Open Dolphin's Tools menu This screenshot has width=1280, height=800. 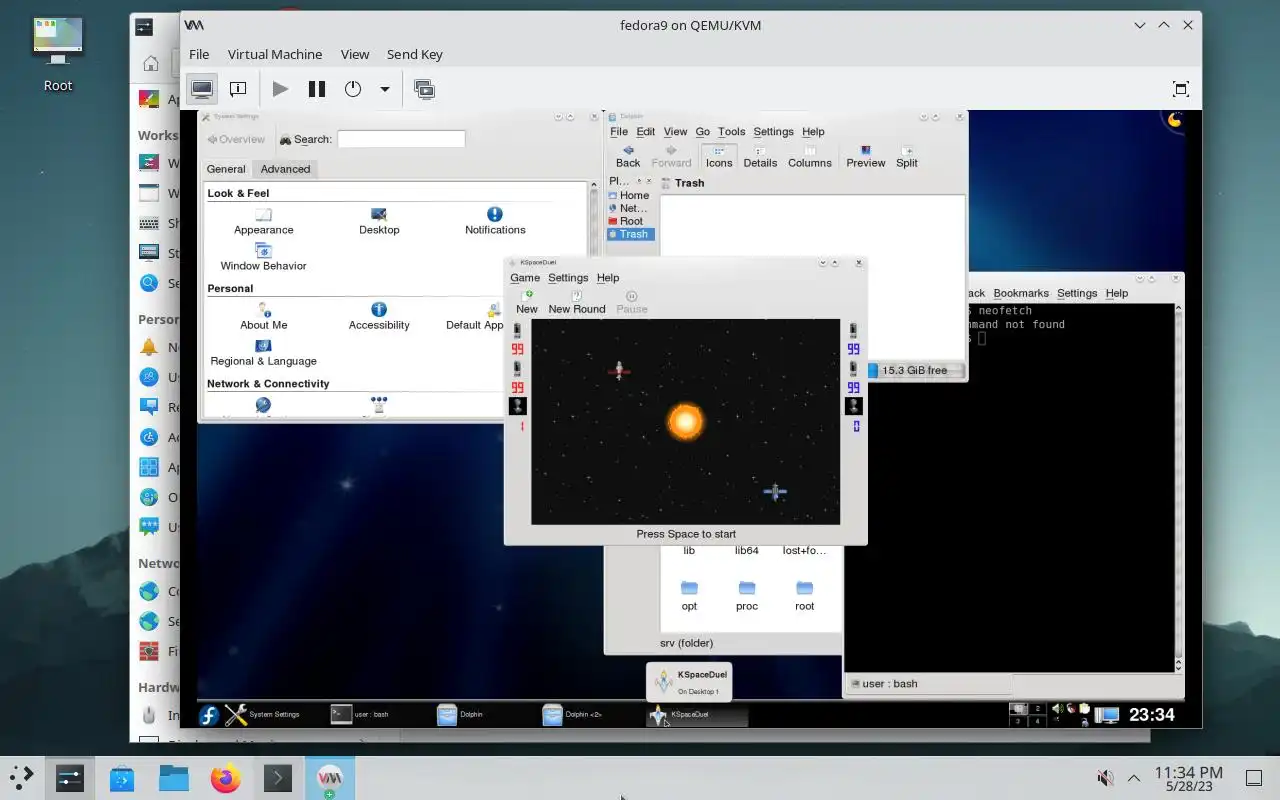click(732, 131)
